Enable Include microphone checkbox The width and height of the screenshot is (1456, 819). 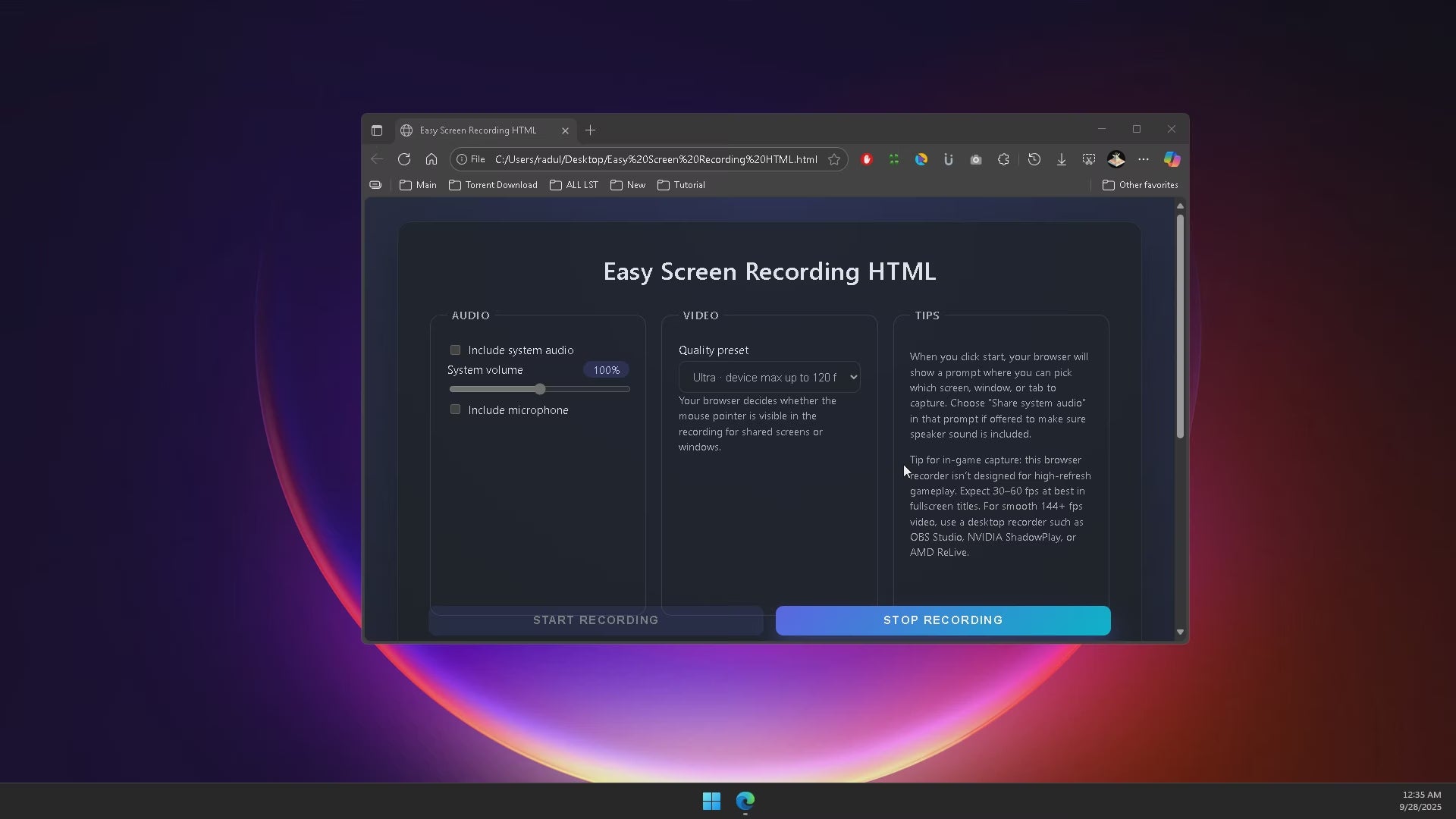[455, 409]
